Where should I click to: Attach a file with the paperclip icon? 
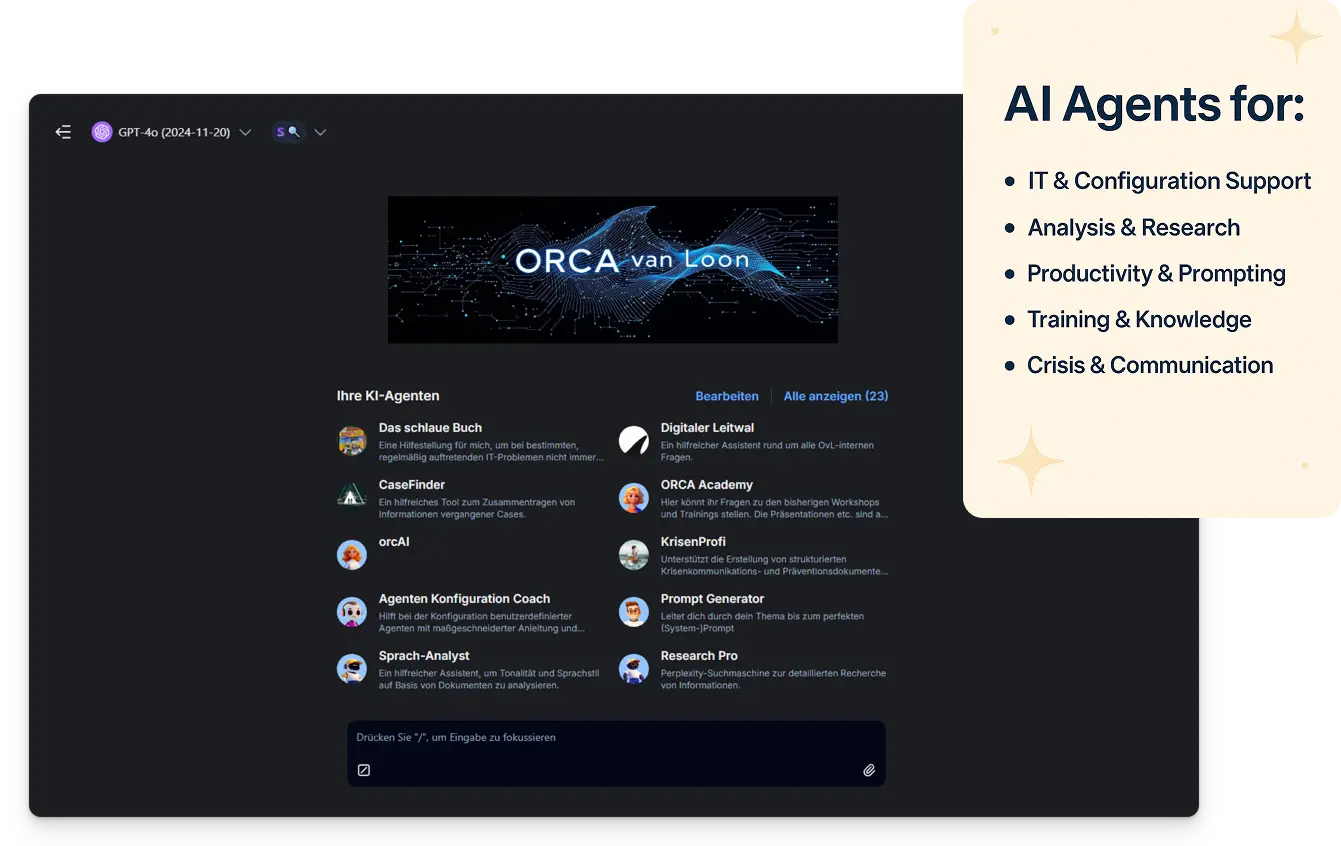(869, 770)
